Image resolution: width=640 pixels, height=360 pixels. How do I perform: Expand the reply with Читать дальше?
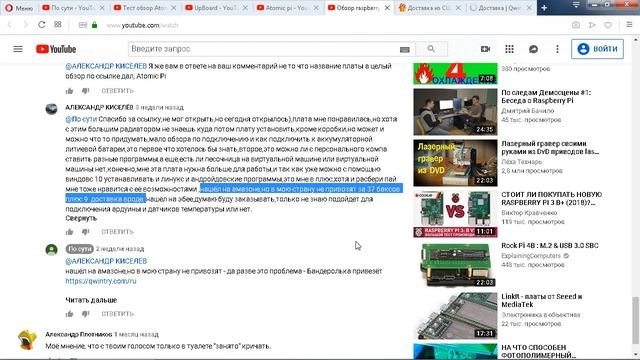click(x=91, y=300)
